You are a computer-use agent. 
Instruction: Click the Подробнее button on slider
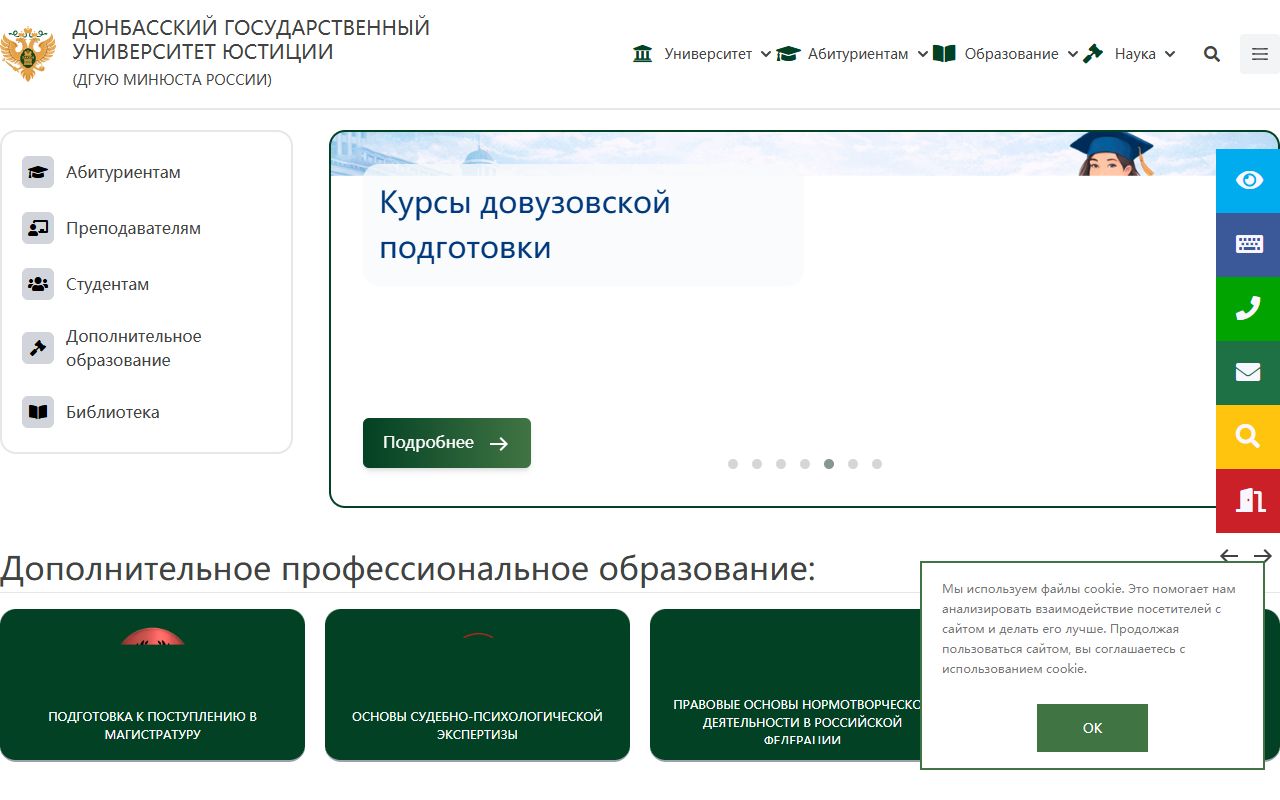pos(447,443)
